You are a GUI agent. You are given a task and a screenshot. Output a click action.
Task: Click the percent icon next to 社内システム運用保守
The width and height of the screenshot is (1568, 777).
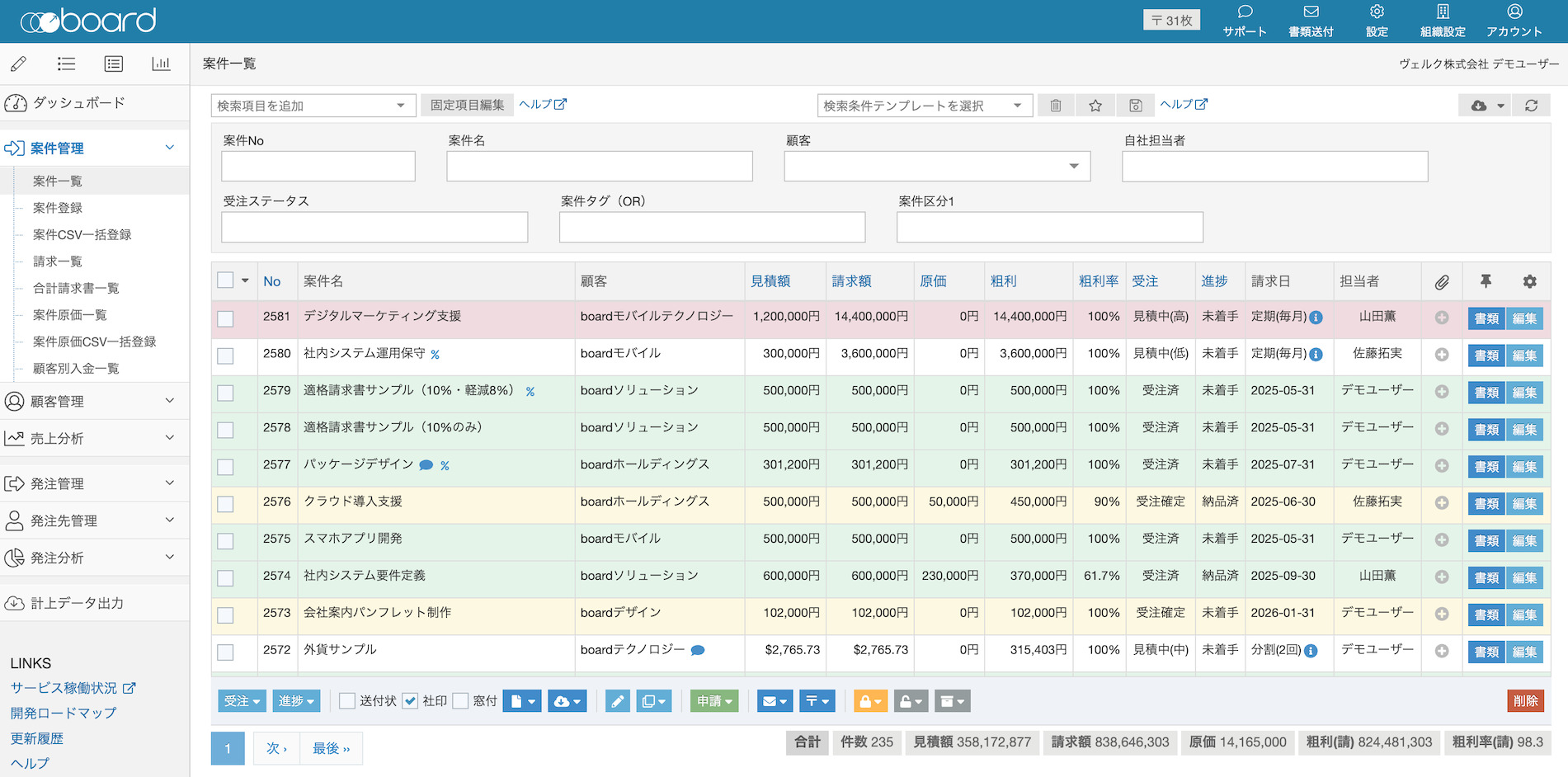click(x=435, y=355)
